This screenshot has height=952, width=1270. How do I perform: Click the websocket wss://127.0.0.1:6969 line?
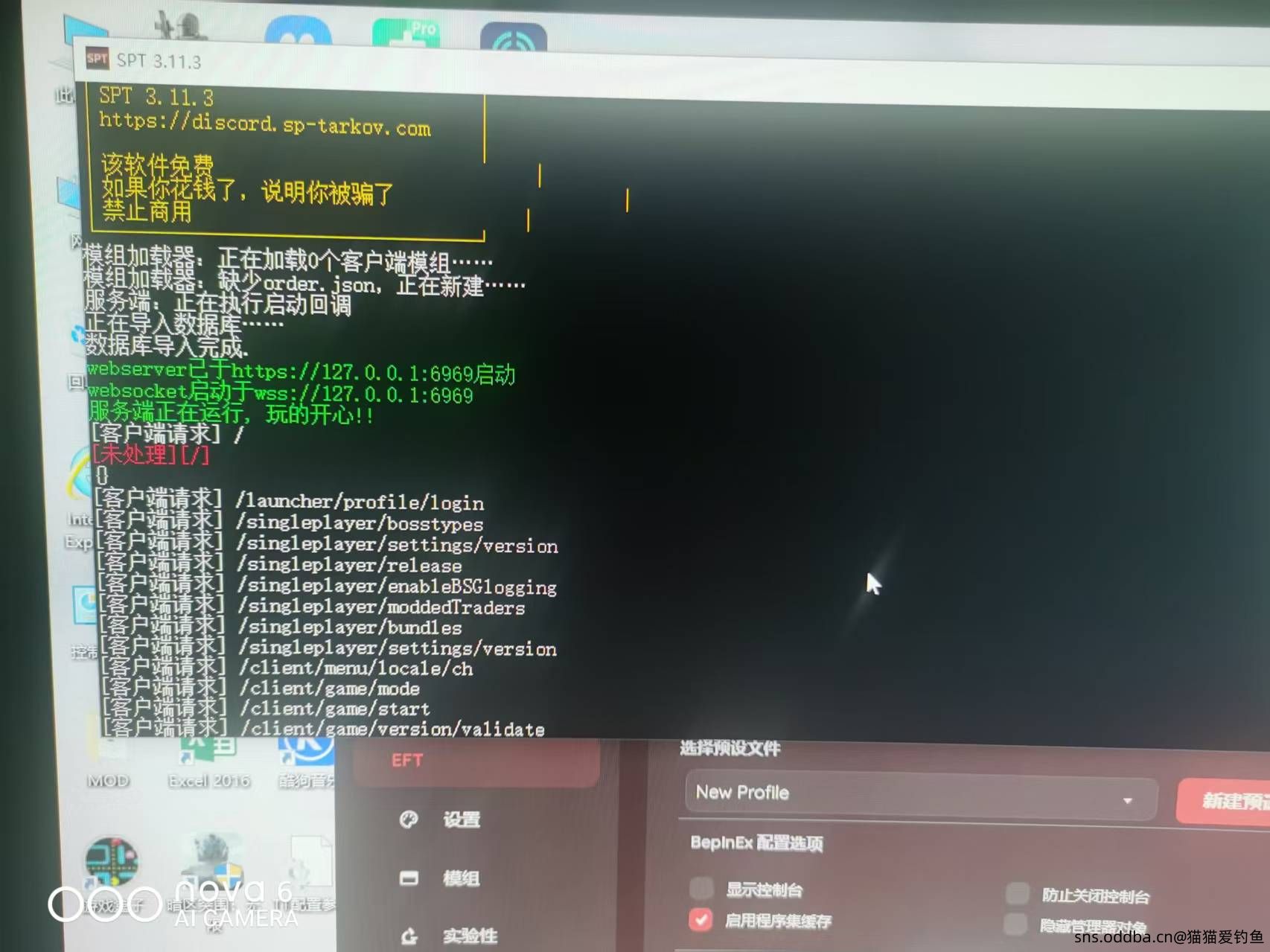click(x=280, y=392)
